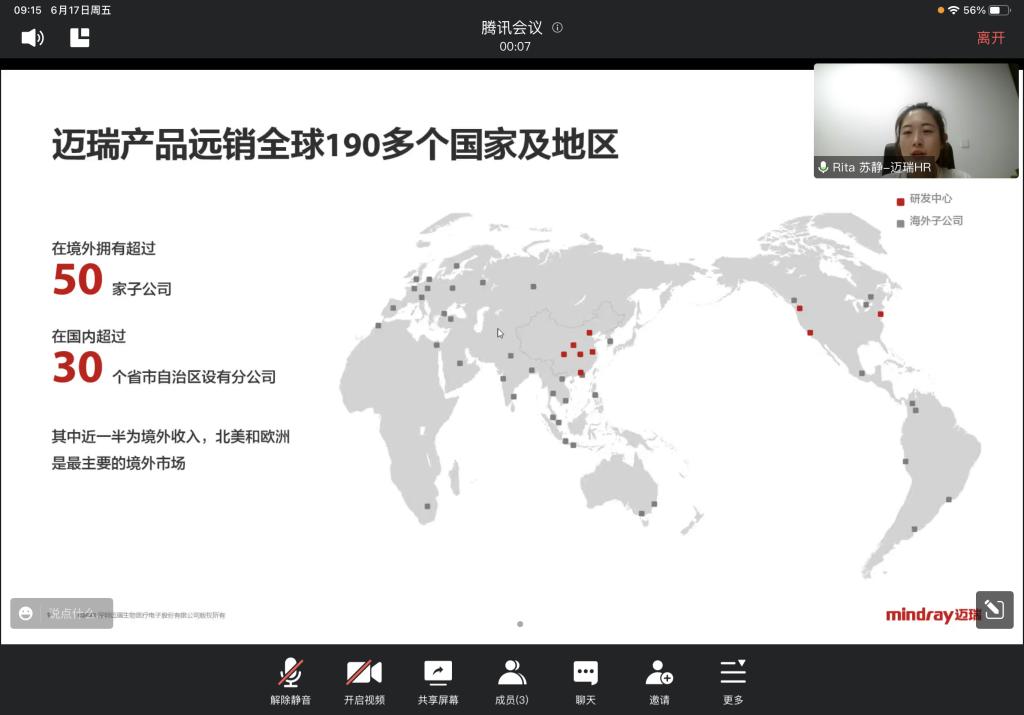Click the slide title 迈瑞产品远销全球190多个国家及地区

click(335, 145)
